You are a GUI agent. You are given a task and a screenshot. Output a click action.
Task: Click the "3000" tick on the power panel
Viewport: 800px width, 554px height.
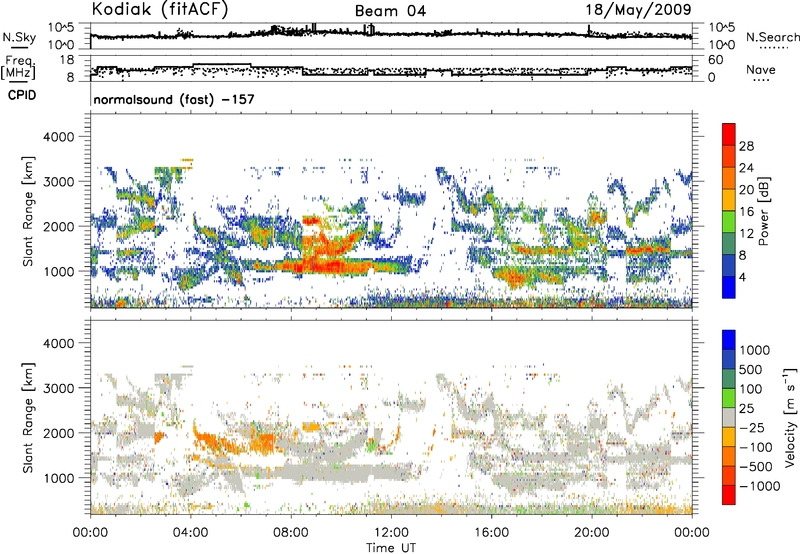[x=59, y=182]
